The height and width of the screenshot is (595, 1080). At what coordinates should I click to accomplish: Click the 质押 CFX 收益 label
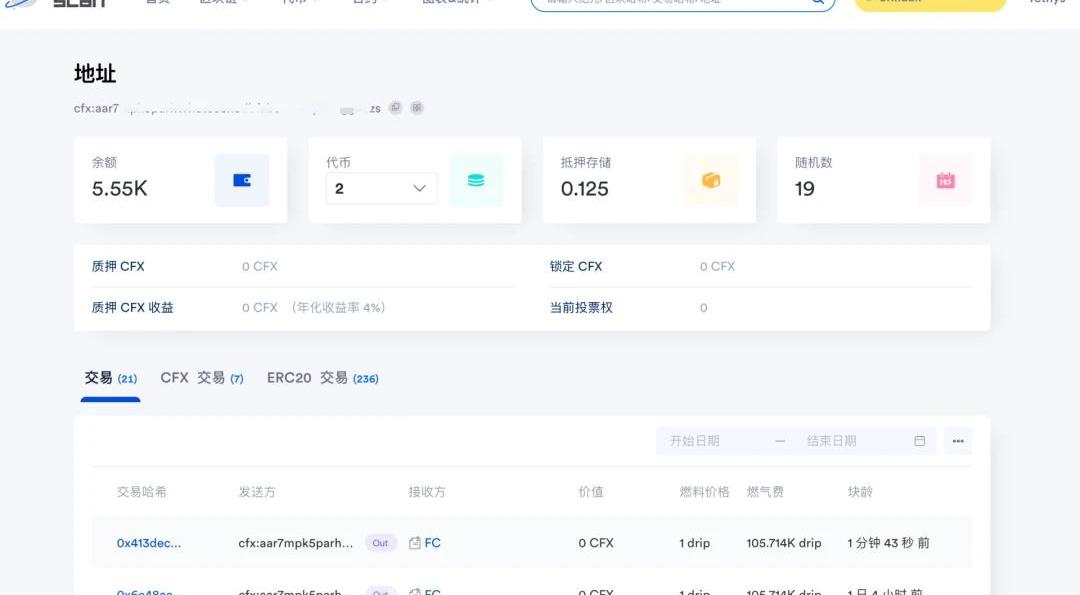point(132,307)
